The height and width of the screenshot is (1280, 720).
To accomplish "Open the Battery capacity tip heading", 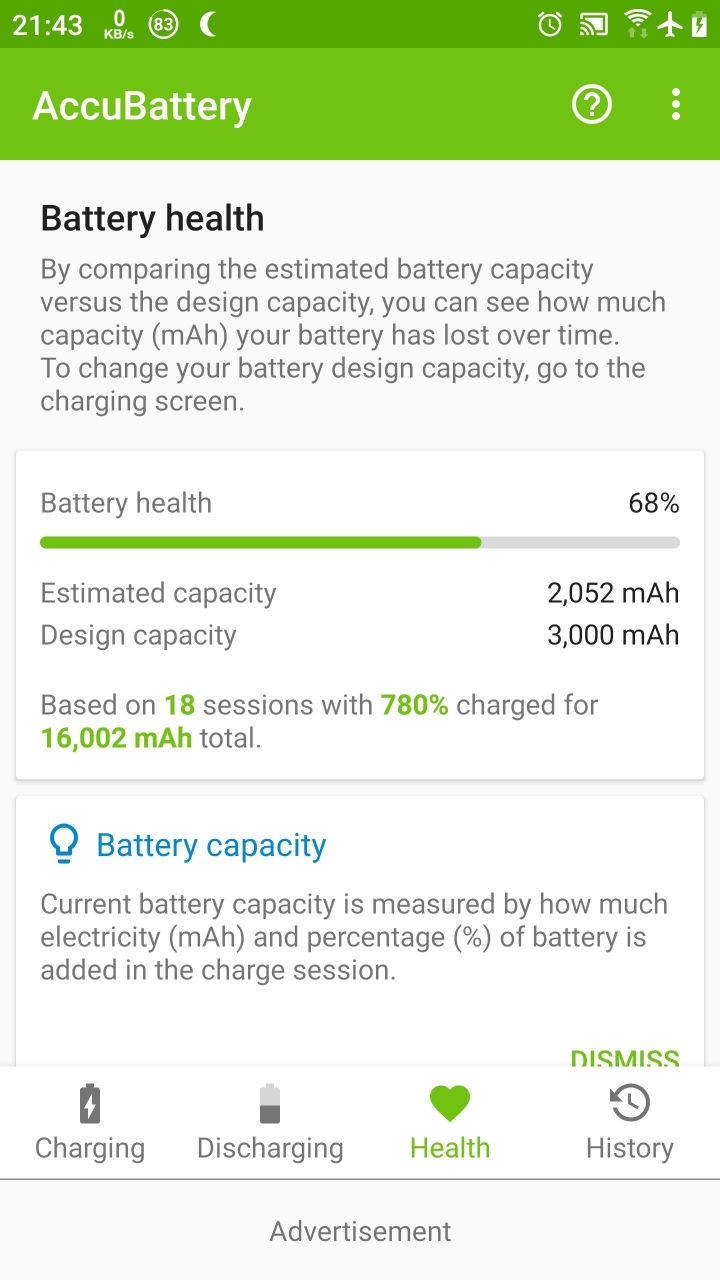I will click(211, 846).
